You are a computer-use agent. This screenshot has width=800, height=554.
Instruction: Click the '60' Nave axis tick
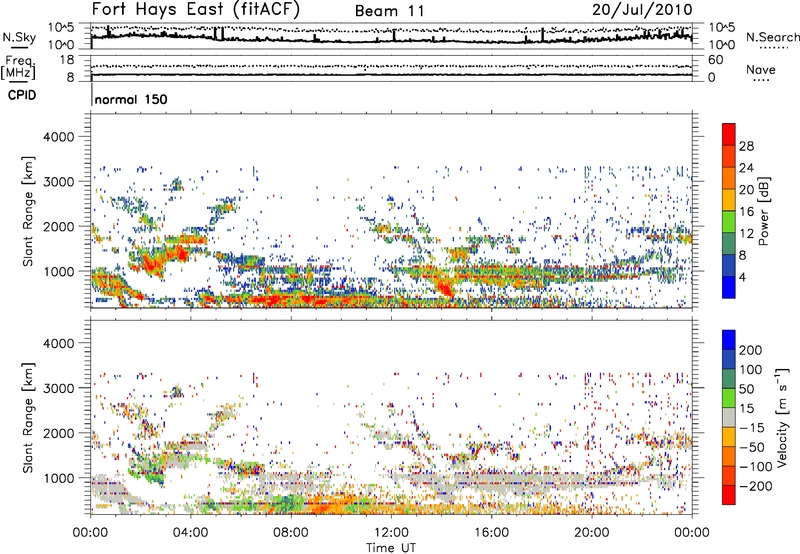(716, 60)
